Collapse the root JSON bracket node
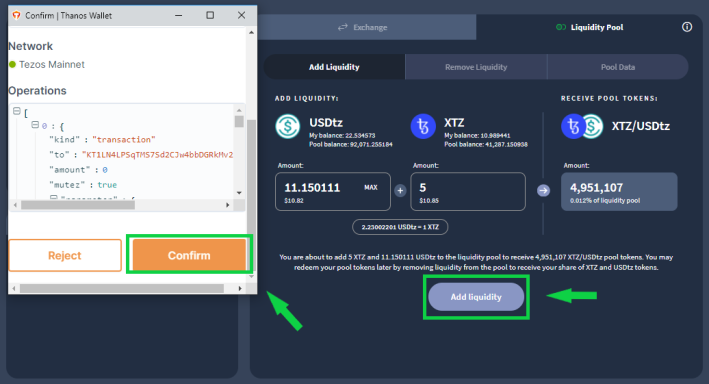This screenshot has width=709, height=384. pos(17,111)
